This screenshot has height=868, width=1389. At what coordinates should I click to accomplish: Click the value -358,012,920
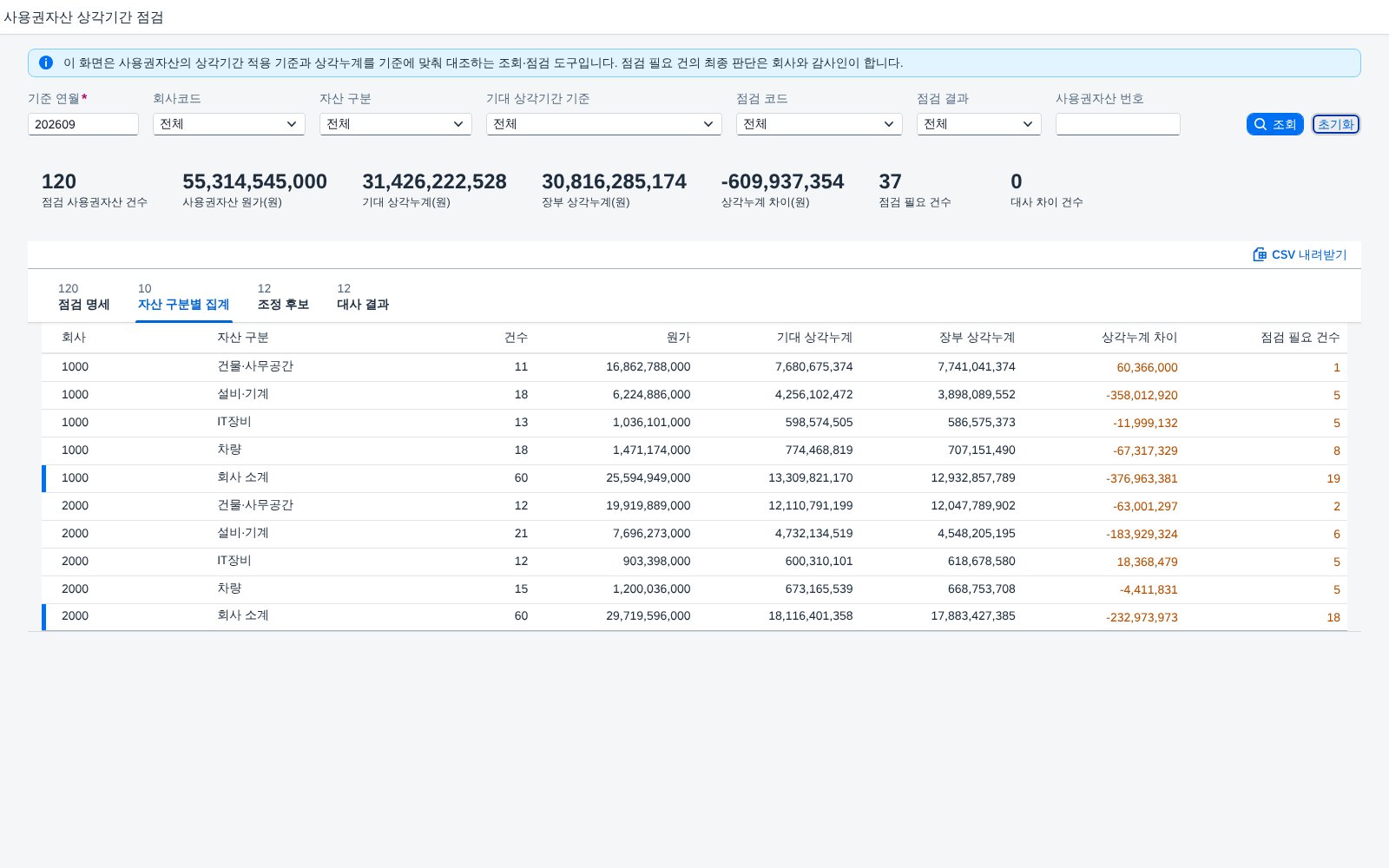pyautogui.click(x=1142, y=395)
